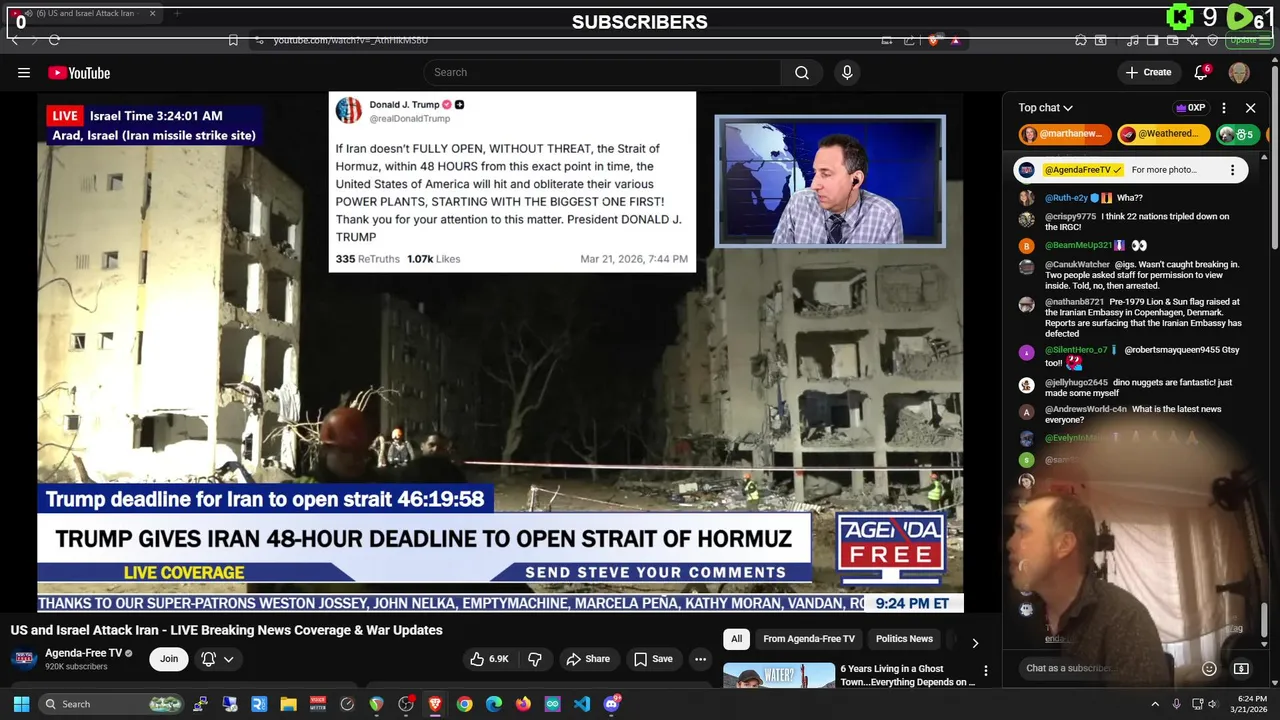Go to the YouTube home logo
This screenshot has width=1280, height=720.
[79, 72]
